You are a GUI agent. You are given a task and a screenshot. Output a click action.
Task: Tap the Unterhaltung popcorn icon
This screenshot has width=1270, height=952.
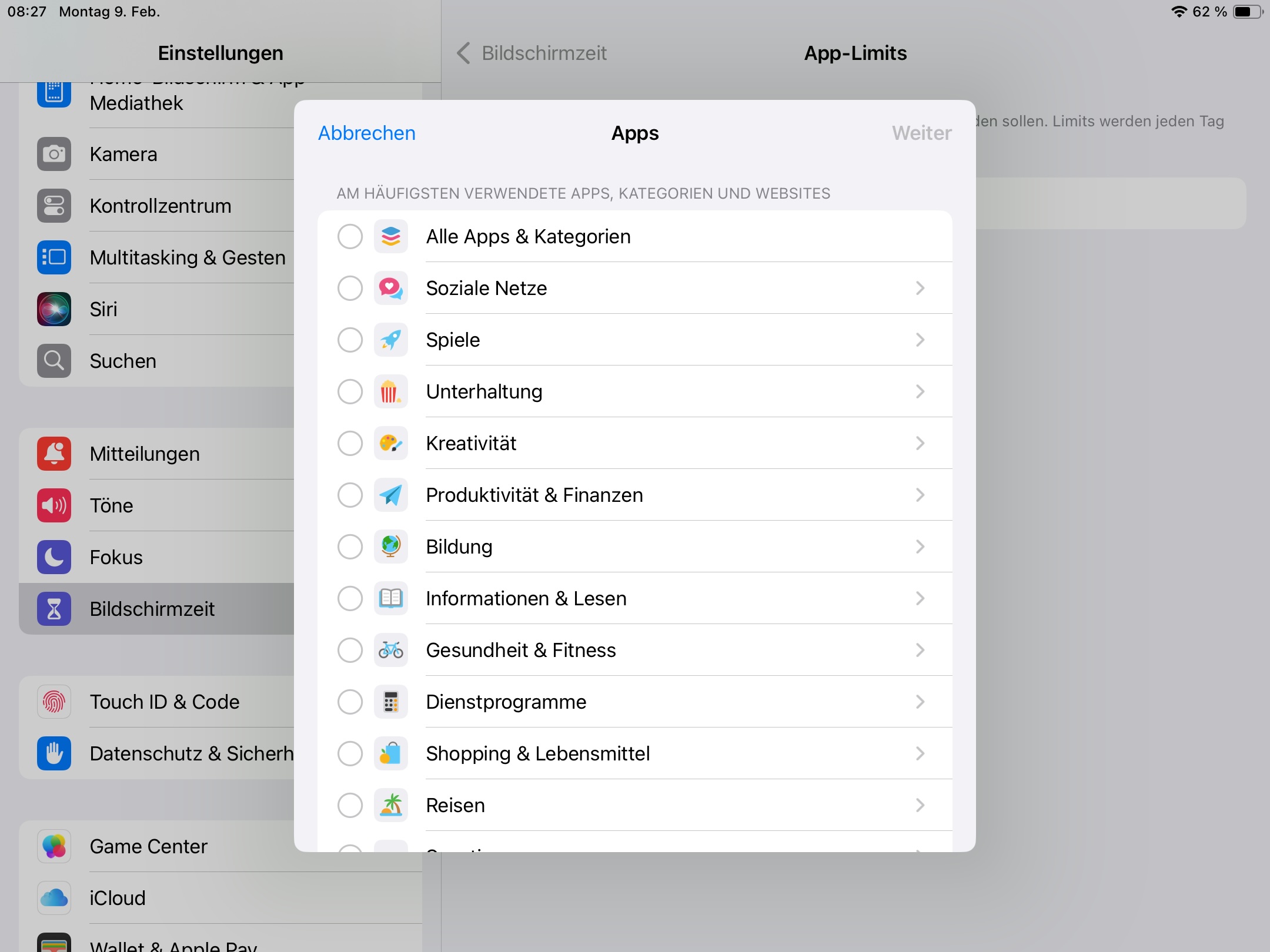pyautogui.click(x=391, y=391)
